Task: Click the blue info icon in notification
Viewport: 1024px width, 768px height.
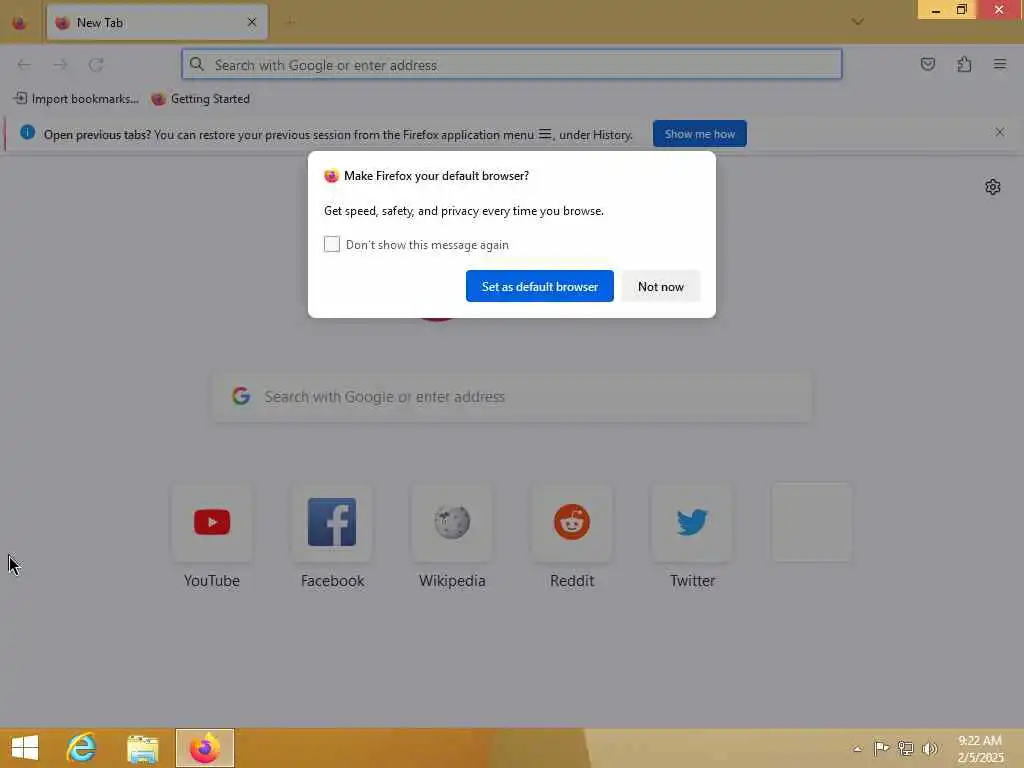Action: [27, 133]
